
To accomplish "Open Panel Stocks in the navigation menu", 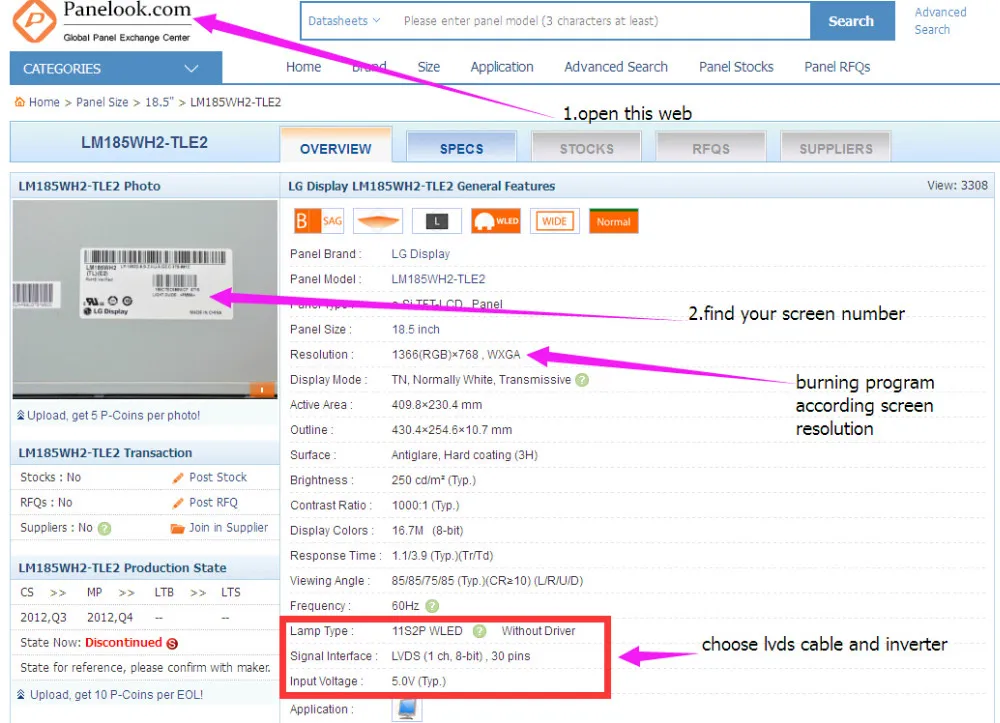I will [x=736, y=67].
